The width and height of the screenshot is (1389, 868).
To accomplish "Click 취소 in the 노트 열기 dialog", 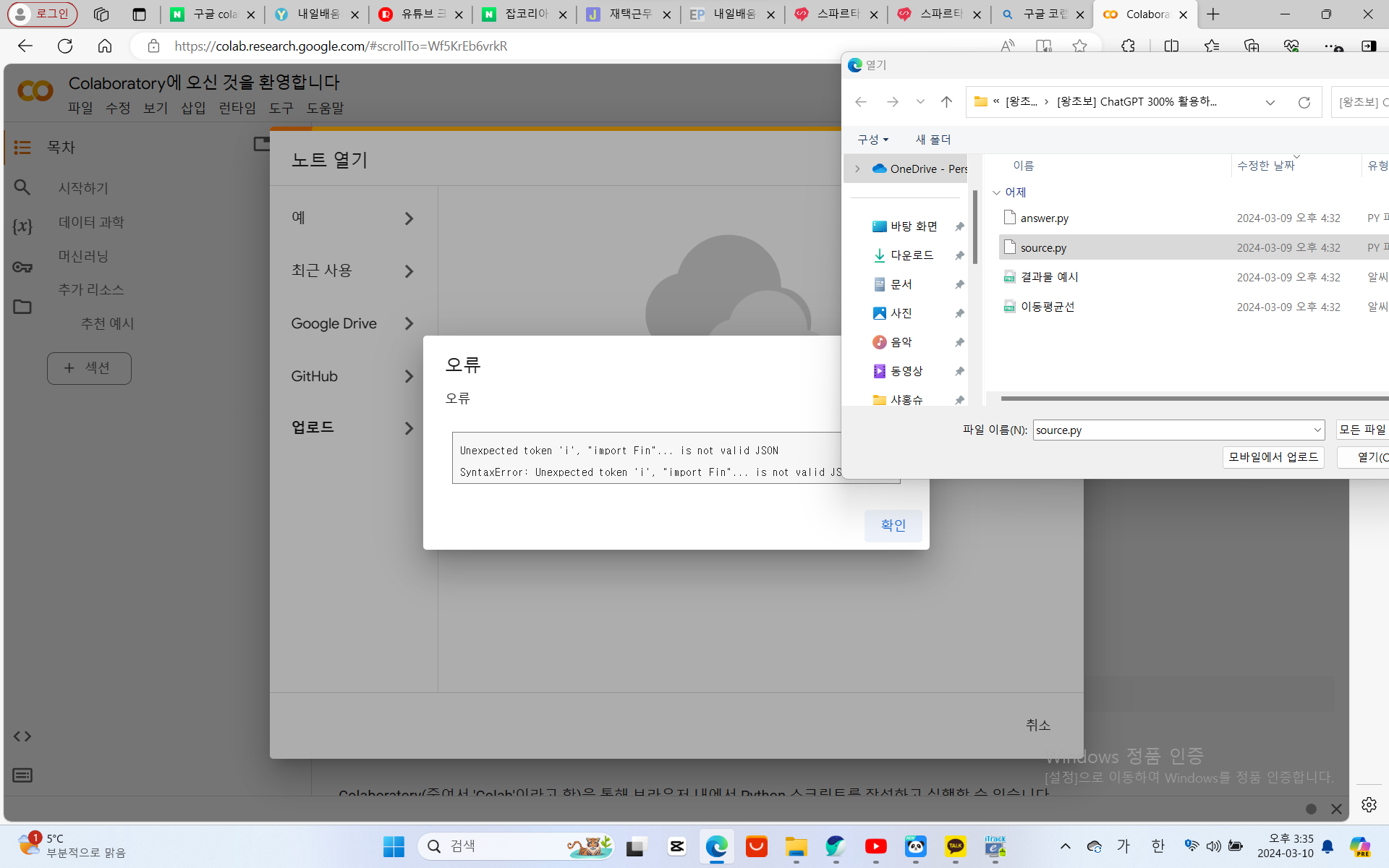I will pyautogui.click(x=1038, y=725).
